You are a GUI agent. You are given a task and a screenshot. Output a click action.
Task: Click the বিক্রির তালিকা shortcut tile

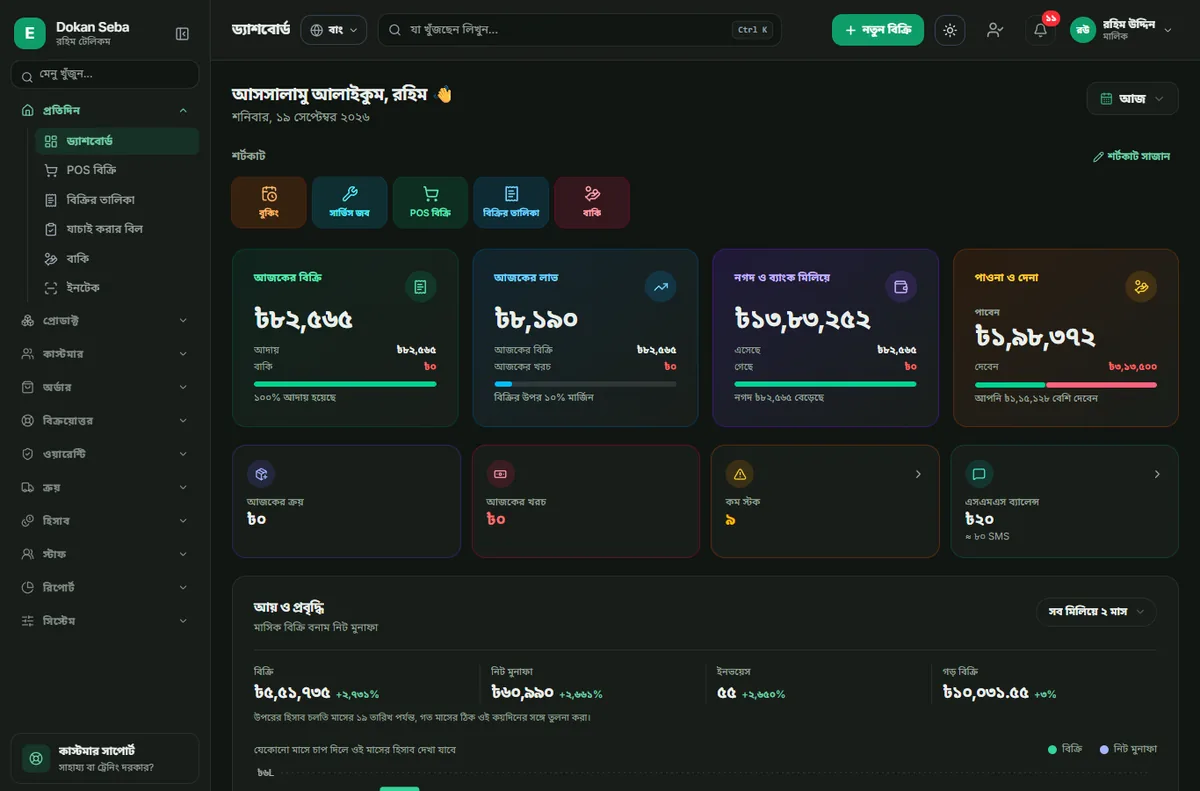[x=511, y=202]
